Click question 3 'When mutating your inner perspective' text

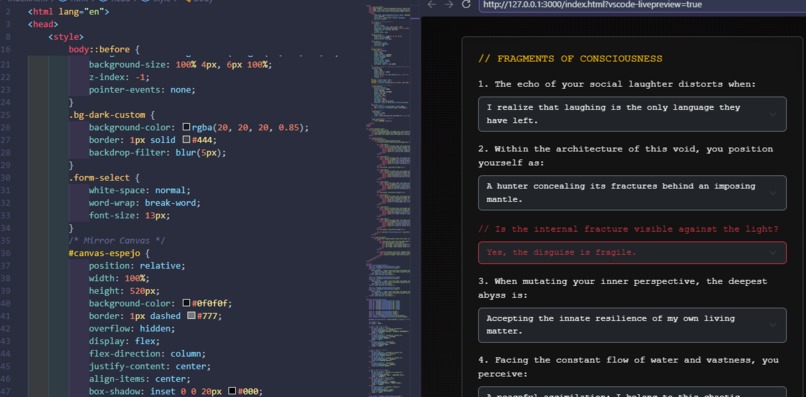coord(622,288)
